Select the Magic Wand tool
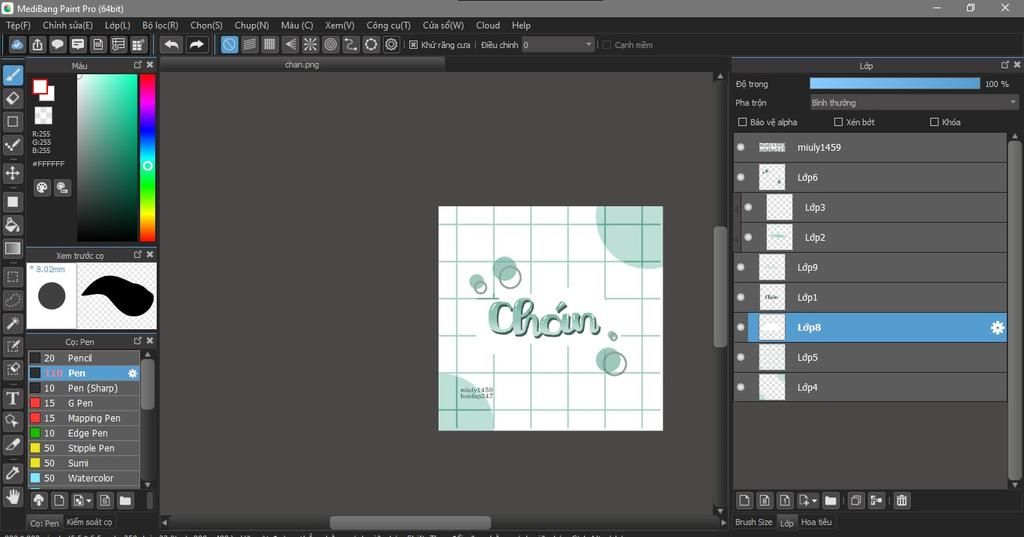This screenshot has width=1024, height=537. 12,323
